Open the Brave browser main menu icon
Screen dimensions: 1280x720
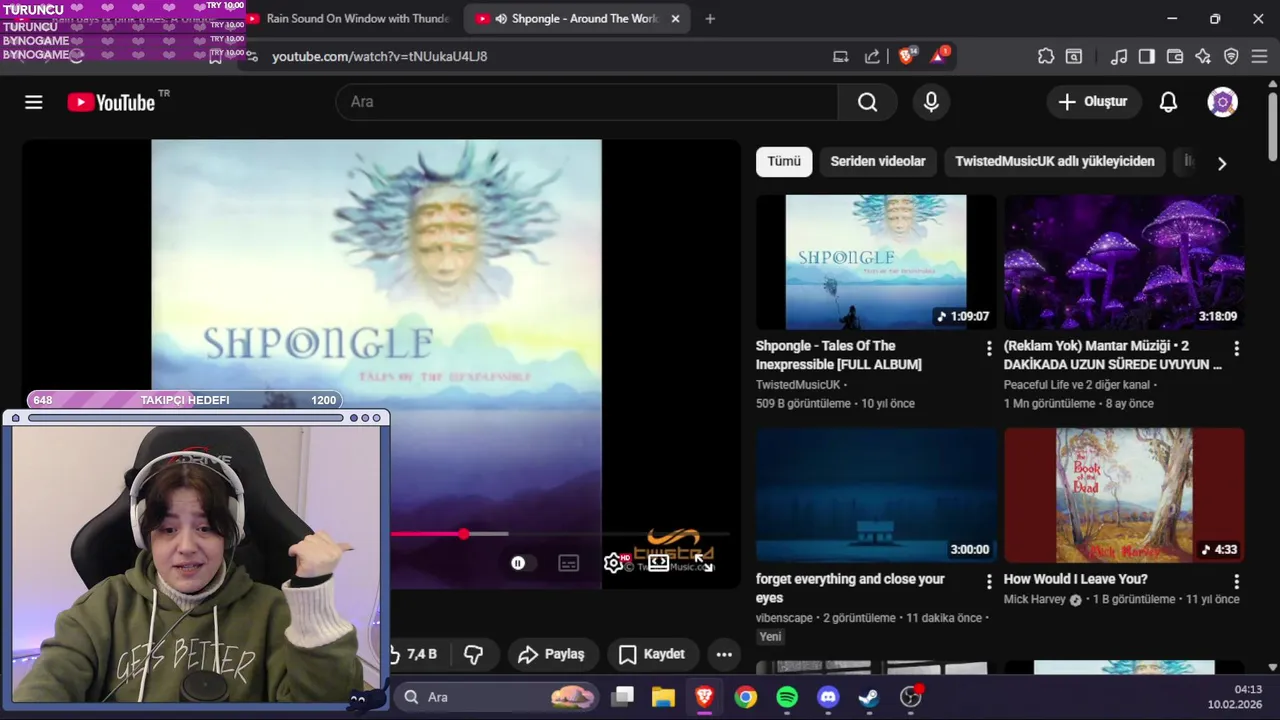coord(1259,56)
